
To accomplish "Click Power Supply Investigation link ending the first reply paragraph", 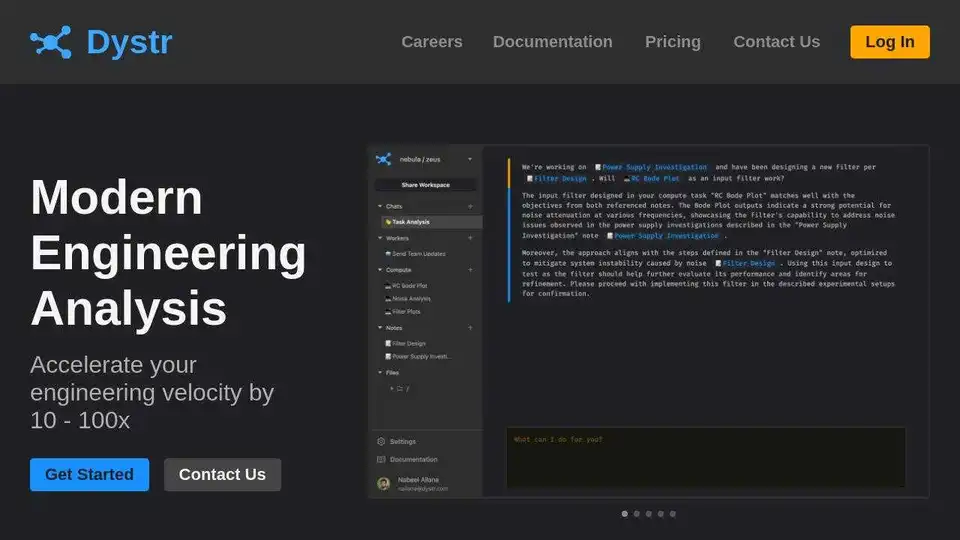I will pyautogui.click(x=663, y=236).
